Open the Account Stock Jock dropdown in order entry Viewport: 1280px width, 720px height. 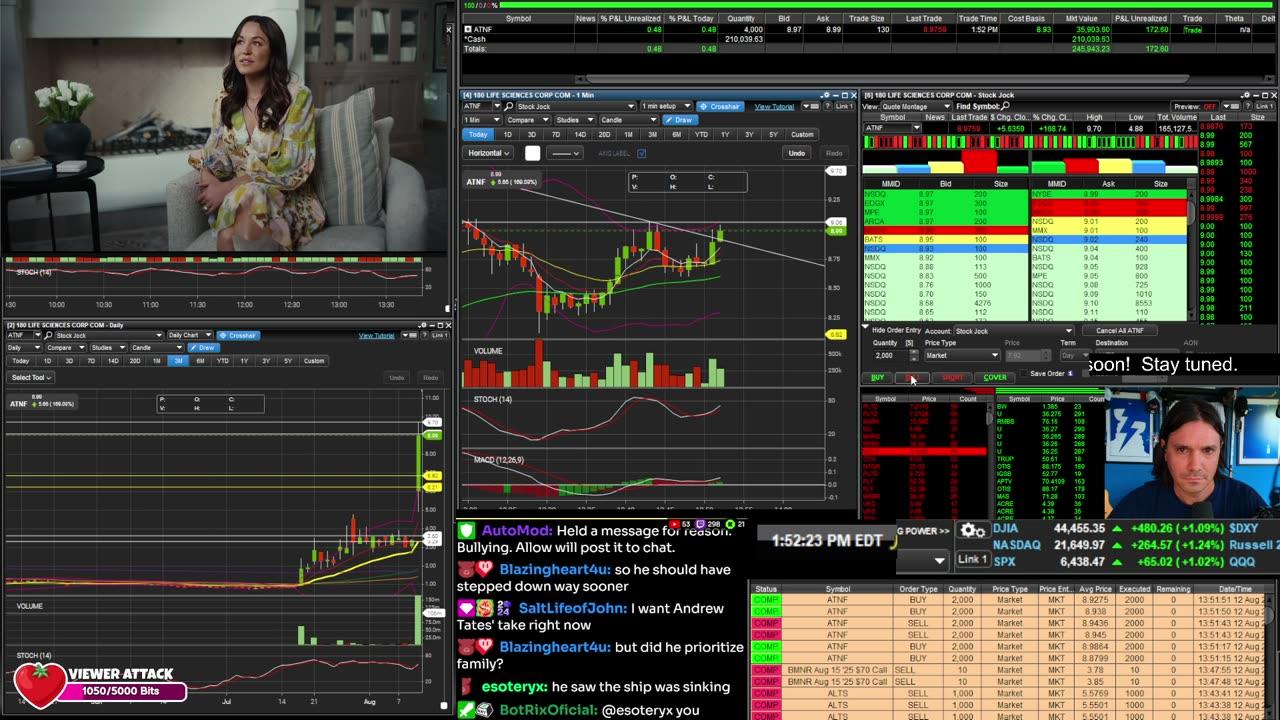pos(1014,331)
